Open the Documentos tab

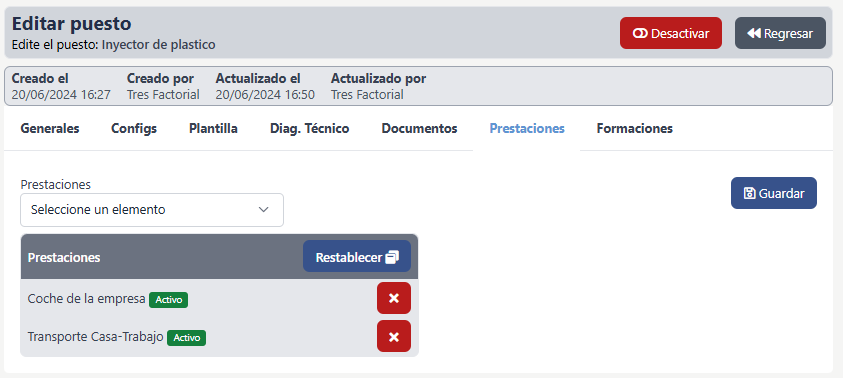(419, 129)
